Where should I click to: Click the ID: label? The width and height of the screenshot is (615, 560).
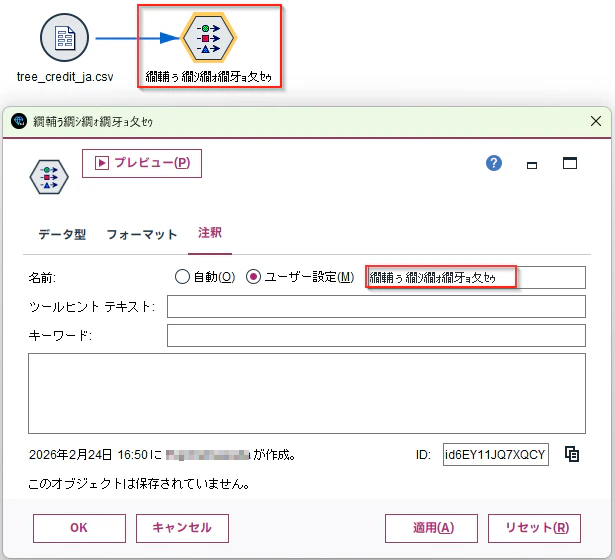[x=423, y=455]
